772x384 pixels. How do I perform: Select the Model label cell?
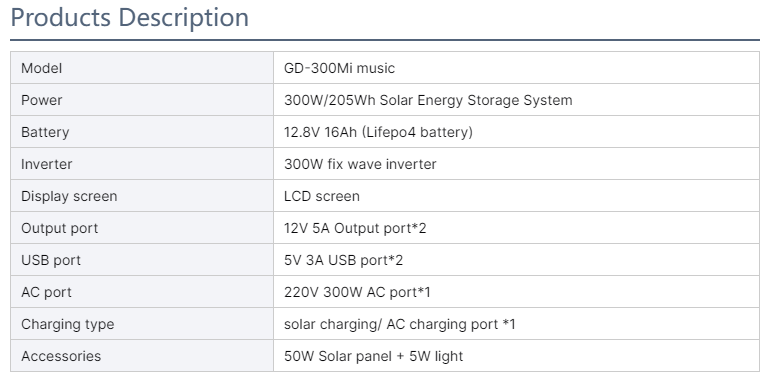click(x=142, y=68)
